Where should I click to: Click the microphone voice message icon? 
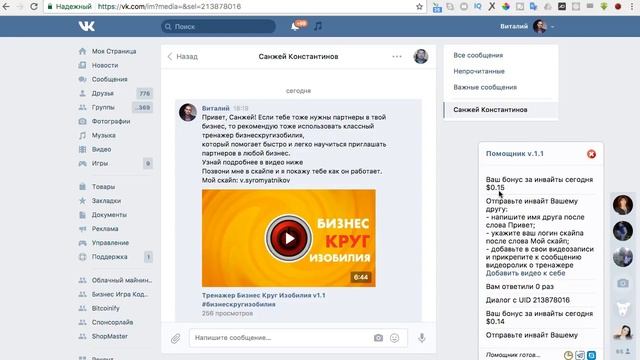point(422,338)
